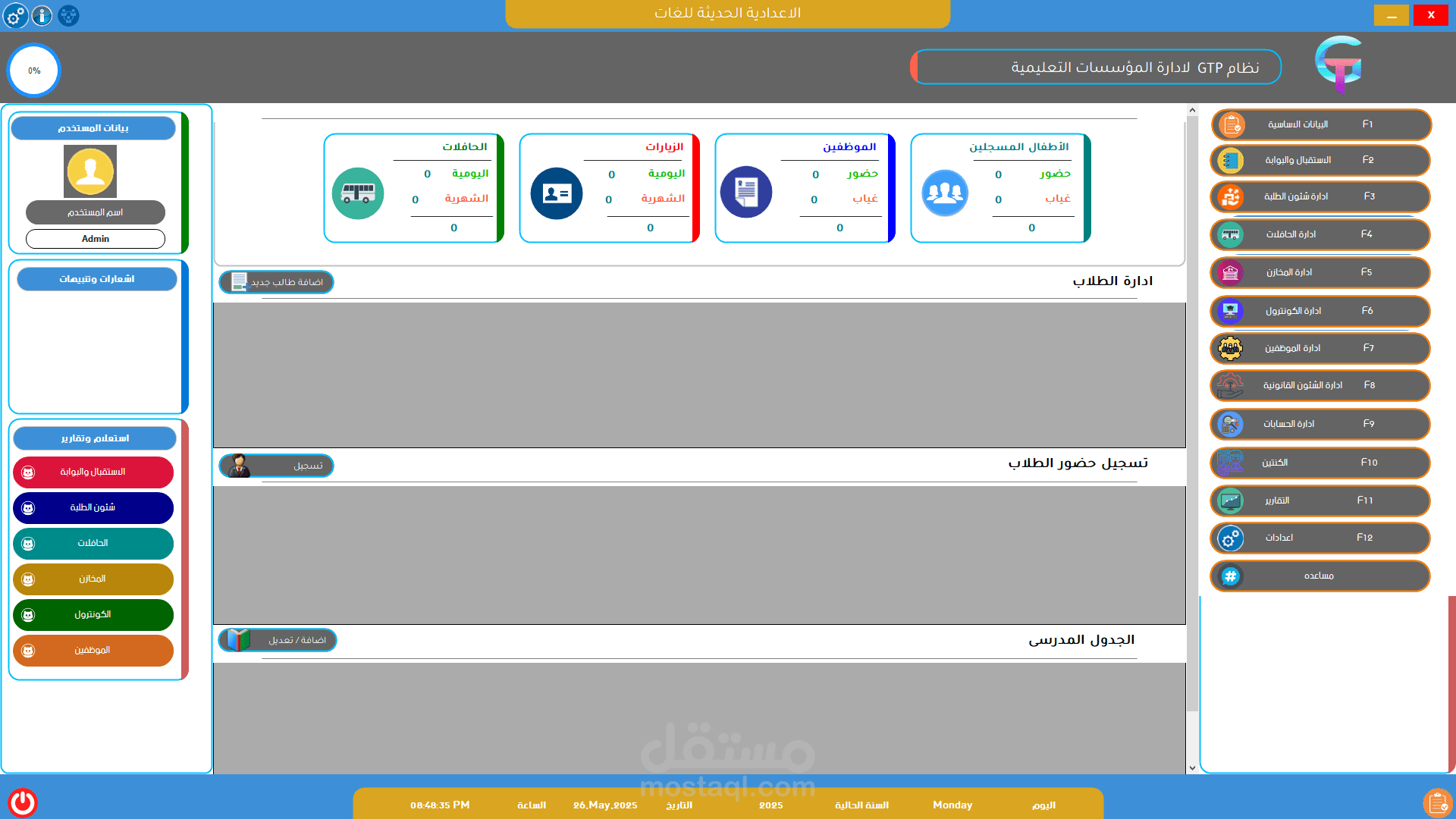Click the info icon in title bar
Image resolution: width=1456 pixels, height=819 pixels.
pos(42,15)
